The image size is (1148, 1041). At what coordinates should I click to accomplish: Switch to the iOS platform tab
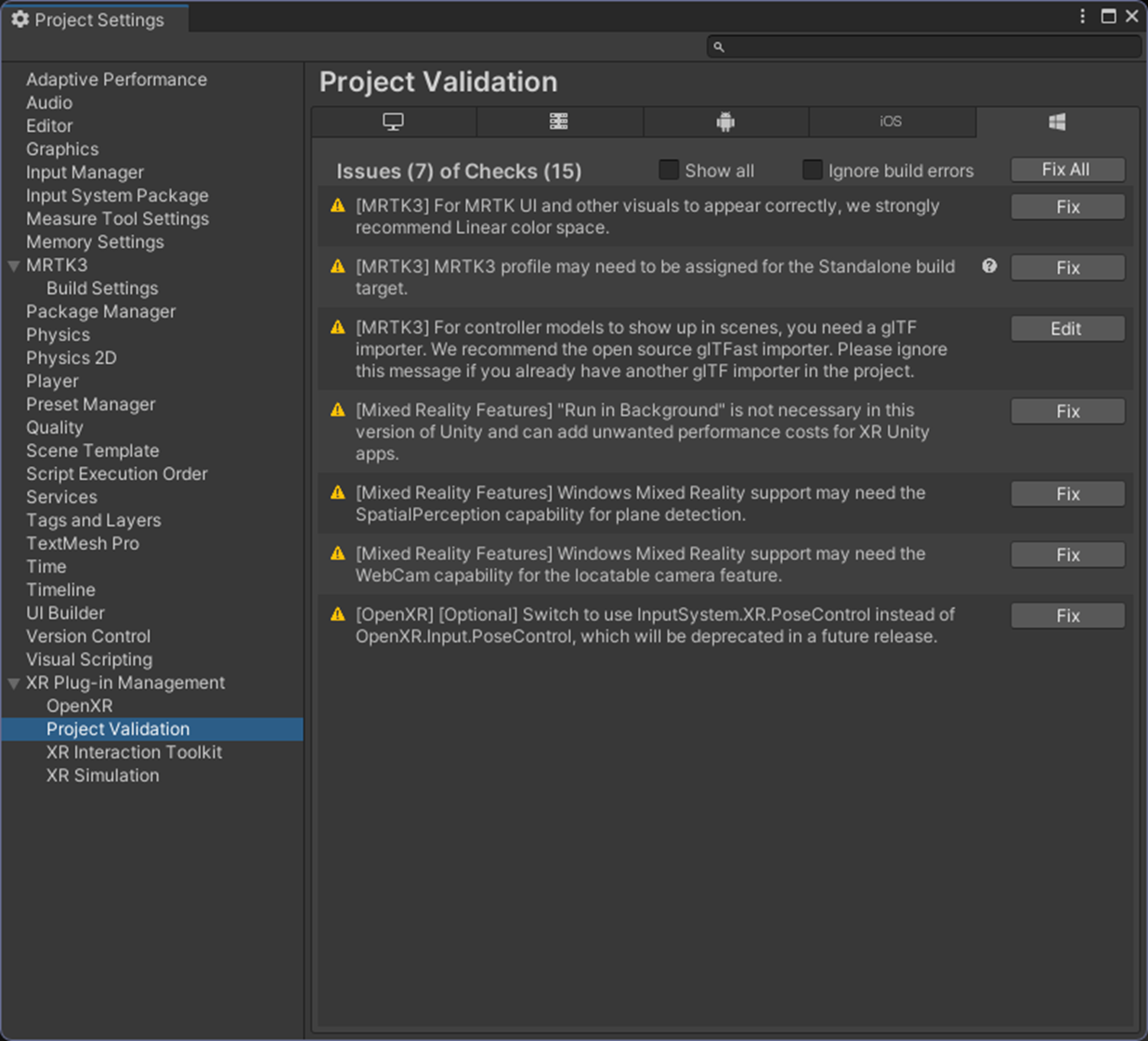click(x=891, y=122)
